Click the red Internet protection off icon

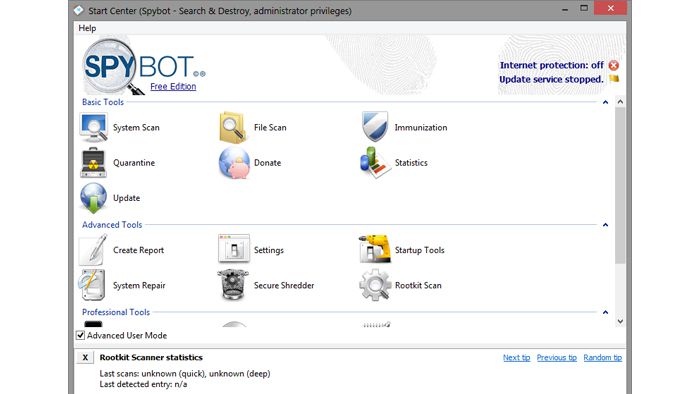point(614,65)
